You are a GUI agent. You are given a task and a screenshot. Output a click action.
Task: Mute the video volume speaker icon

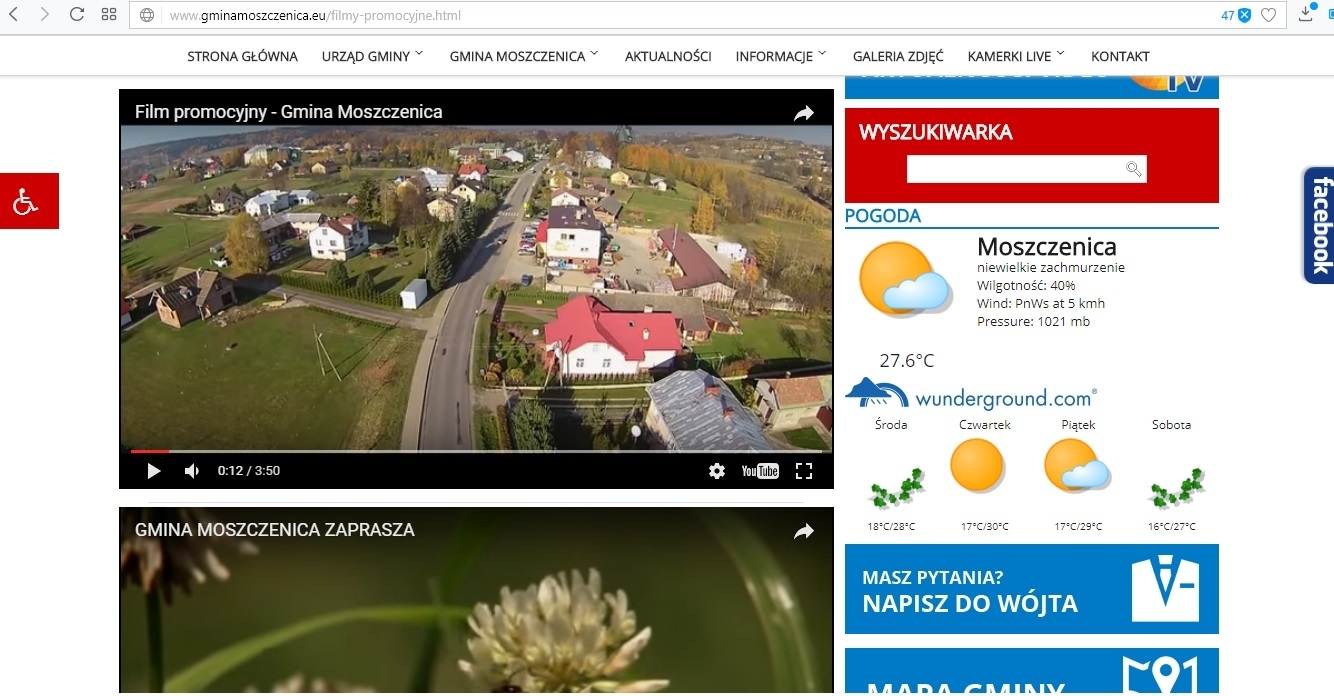tap(192, 471)
